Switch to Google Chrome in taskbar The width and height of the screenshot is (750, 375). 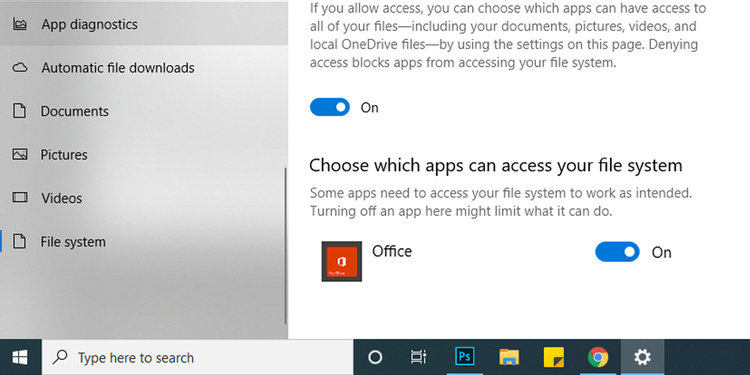[x=598, y=357]
